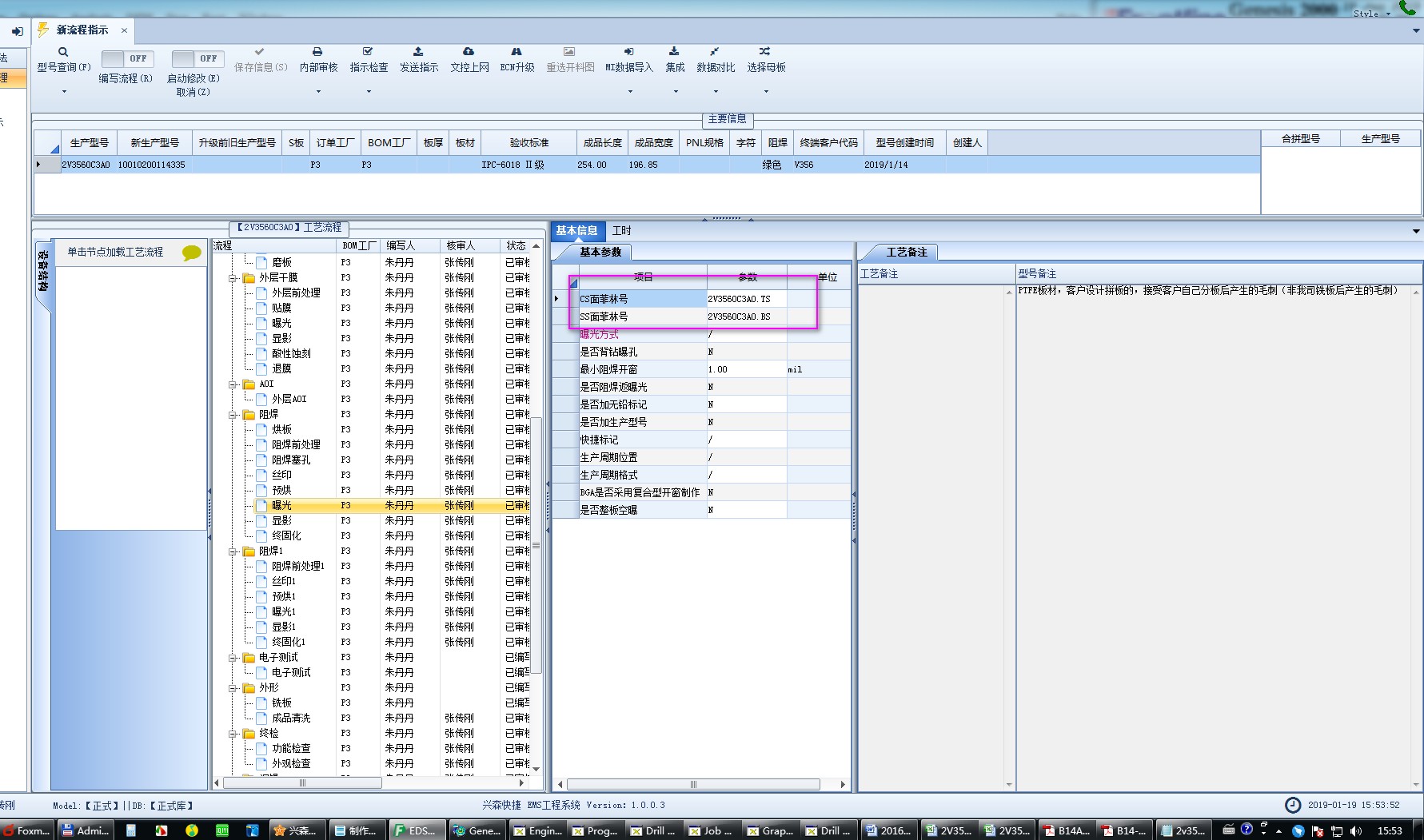Click the login arrow icon beside the tab
Viewport: 1424px width, 840px height.
pos(17,32)
